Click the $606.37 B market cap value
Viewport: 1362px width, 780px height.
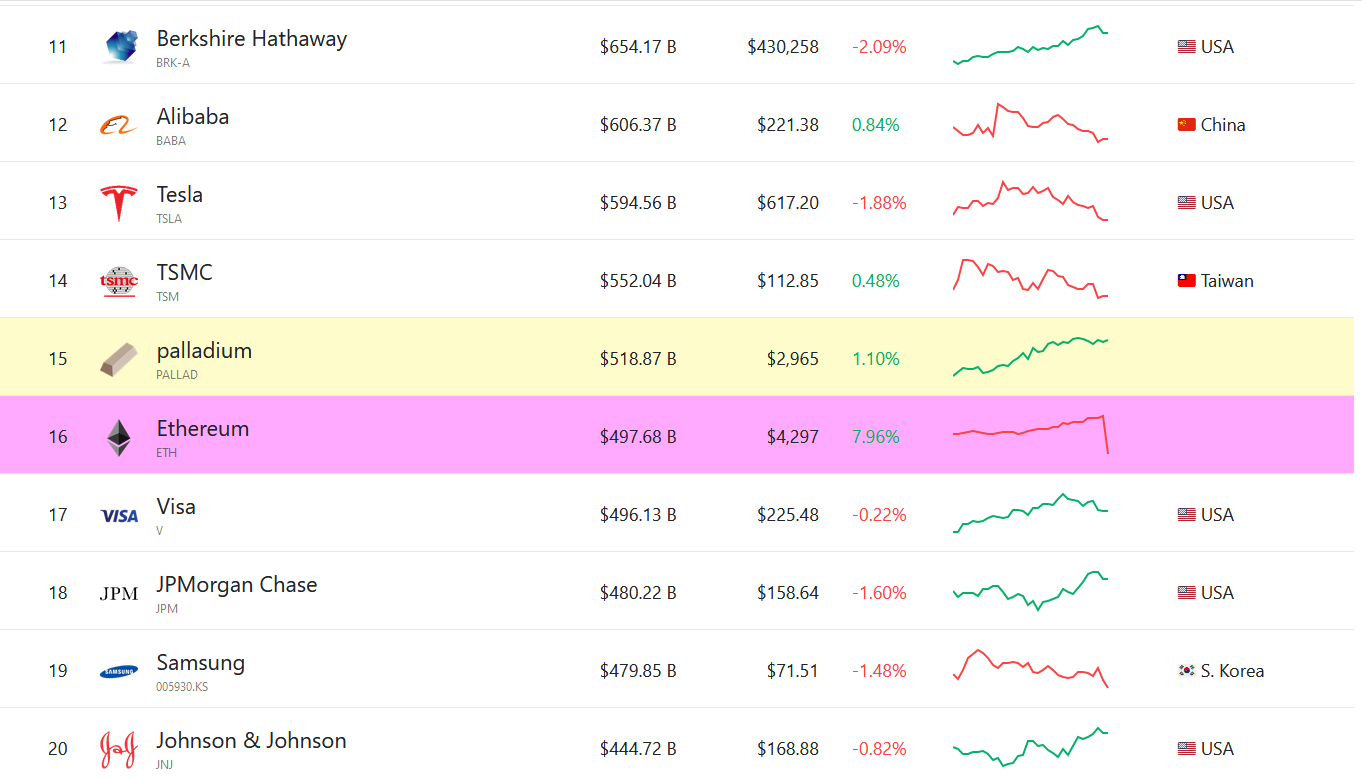coord(638,125)
